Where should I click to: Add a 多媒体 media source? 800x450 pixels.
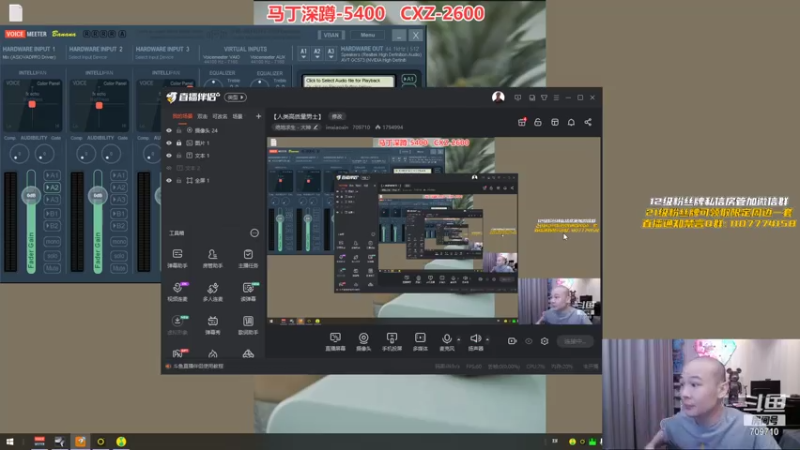(420, 341)
